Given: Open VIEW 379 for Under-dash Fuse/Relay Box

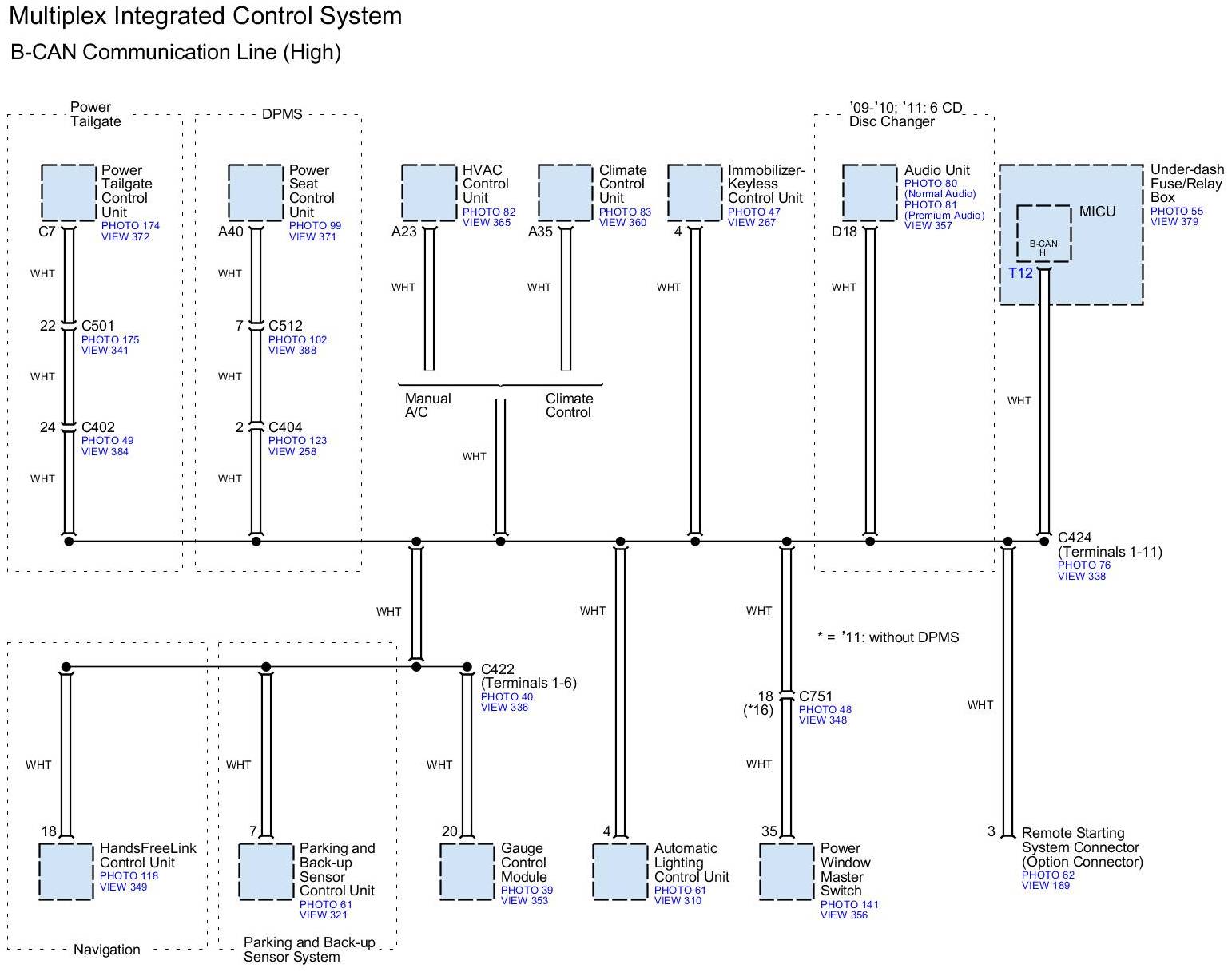Looking at the screenshot, I should tap(1174, 222).
